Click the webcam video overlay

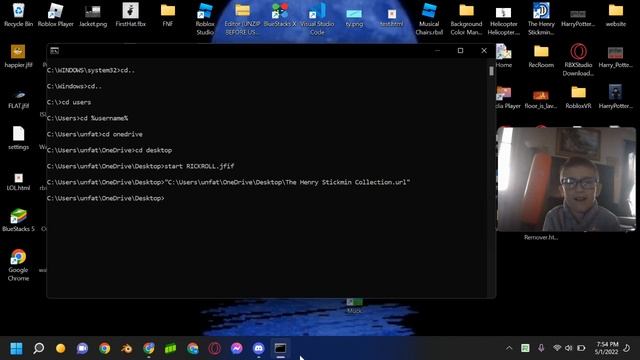tap(566, 179)
